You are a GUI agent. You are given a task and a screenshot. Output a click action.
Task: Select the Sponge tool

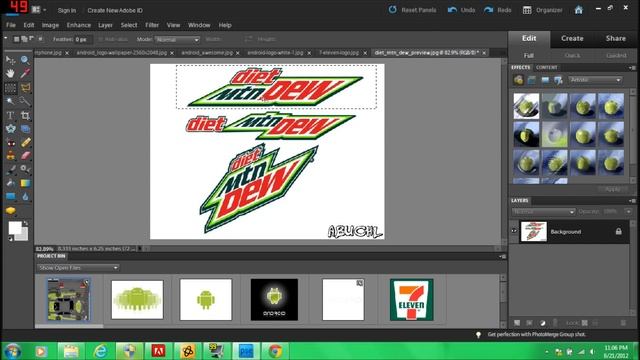[10, 211]
